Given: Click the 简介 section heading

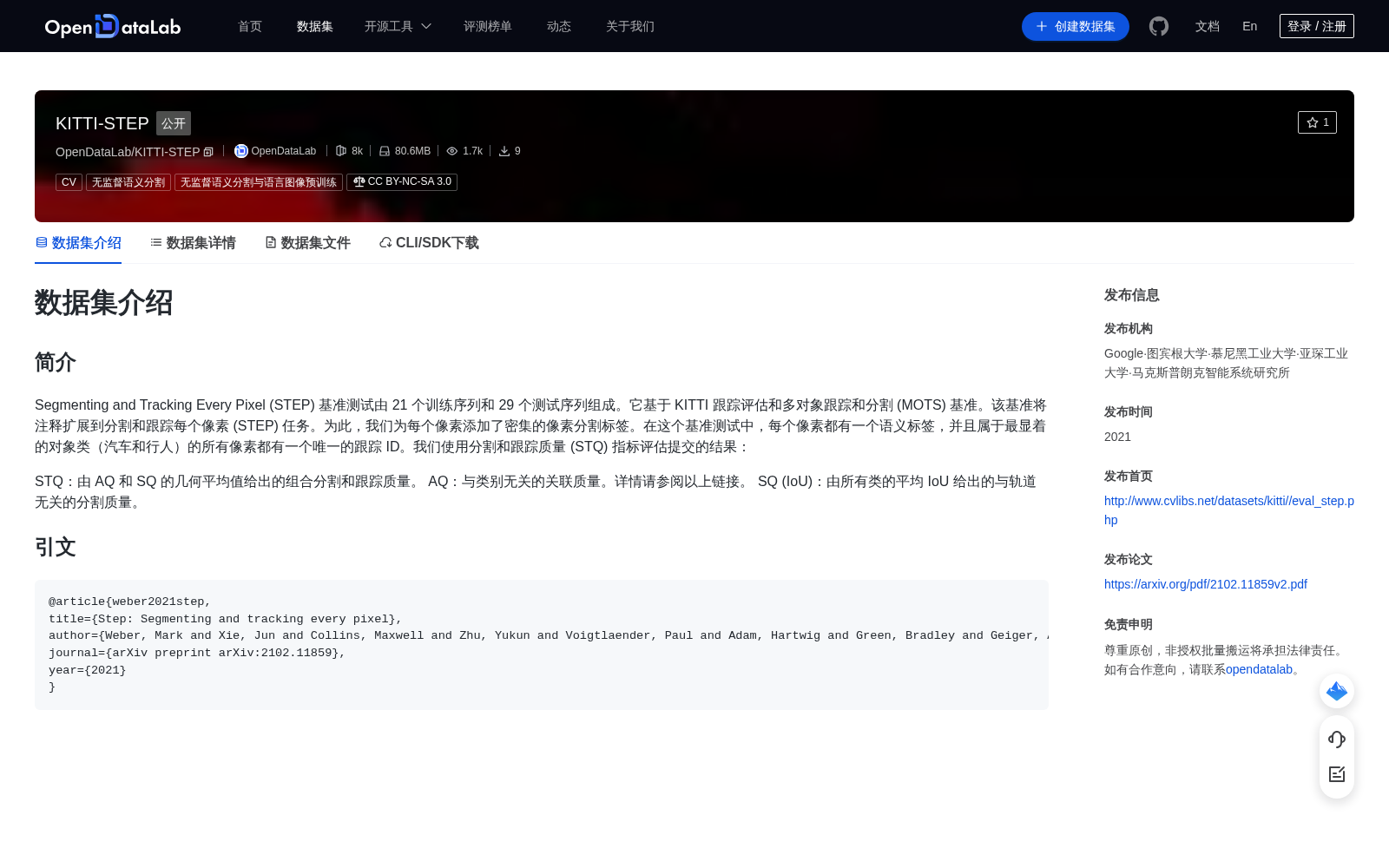Looking at the screenshot, I should [x=56, y=362].
